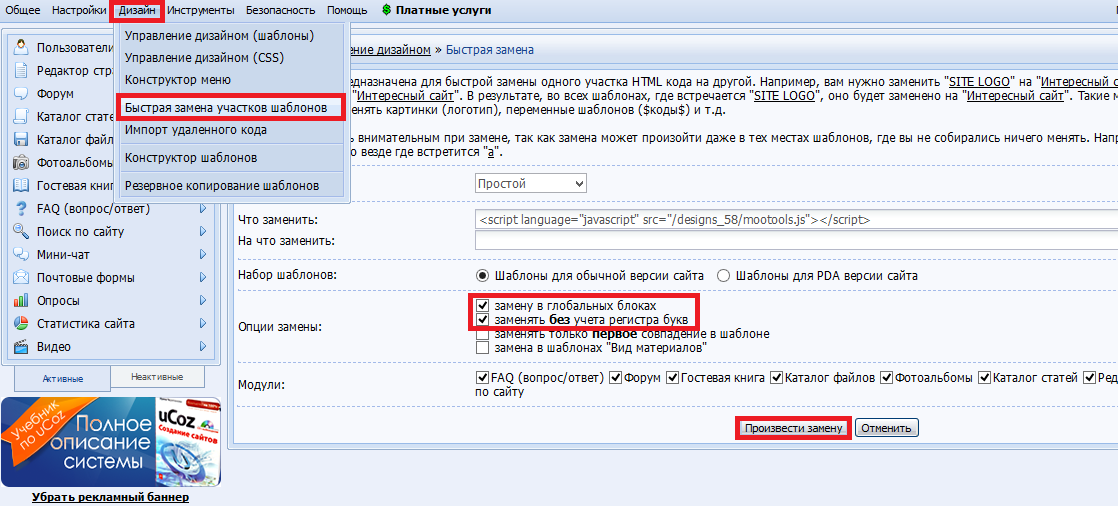1118x506 pixels.
Task: Open the Безопасность menu
Action: (x=281, y=10)
